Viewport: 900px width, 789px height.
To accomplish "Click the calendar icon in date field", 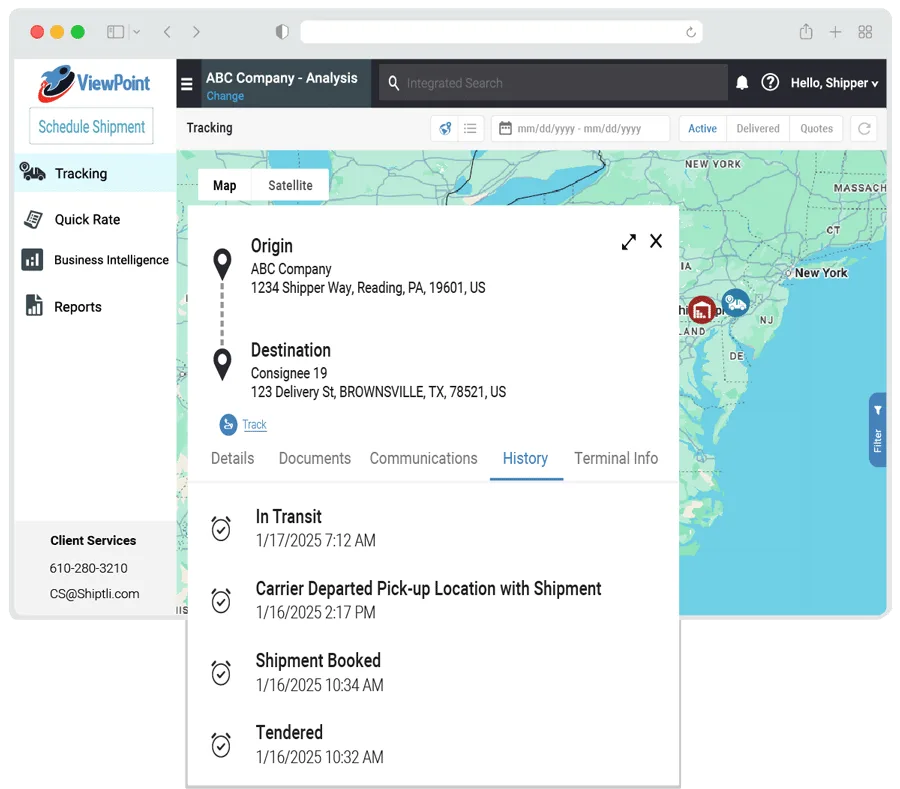I will point(505,128).
